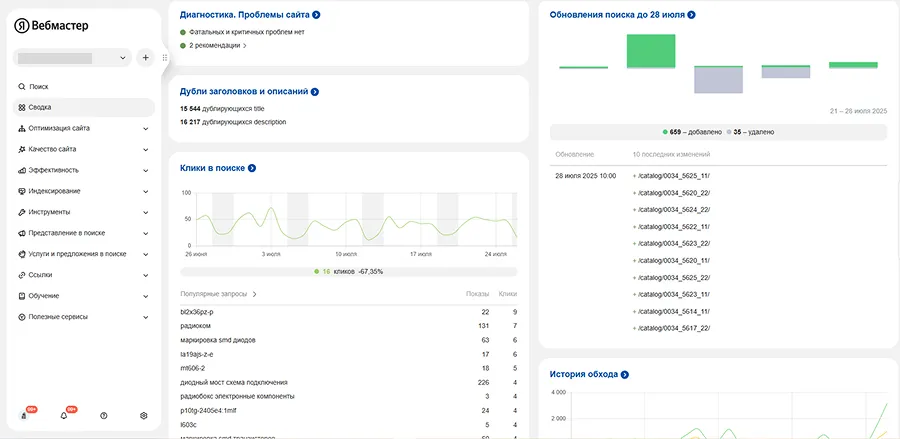Image resolution: width=900 pixels, height=439 pixels.
Task: Open the settings gear in sidebar
Action: tap(144, 415)
